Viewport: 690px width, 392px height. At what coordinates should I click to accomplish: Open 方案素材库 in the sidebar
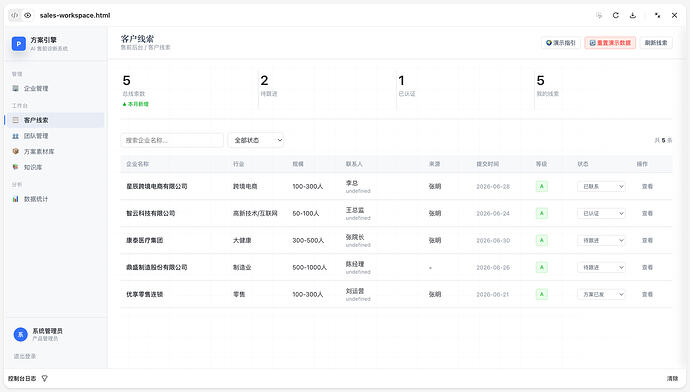click(x=55, y=151)
